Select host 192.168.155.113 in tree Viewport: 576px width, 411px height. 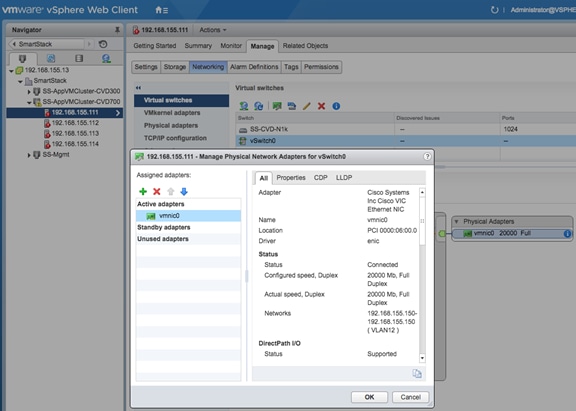(75, 133)
